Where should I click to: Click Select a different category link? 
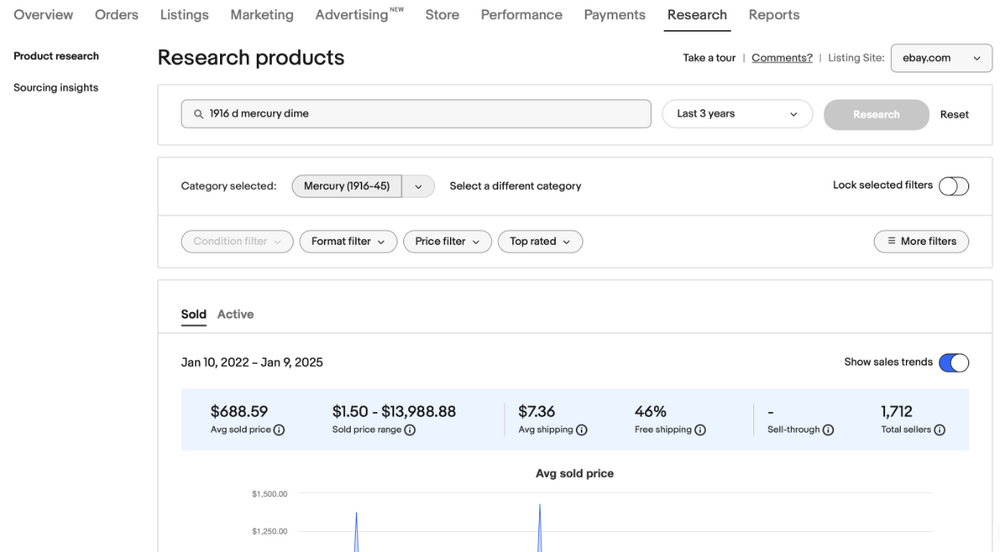click(x=515, y=186)
